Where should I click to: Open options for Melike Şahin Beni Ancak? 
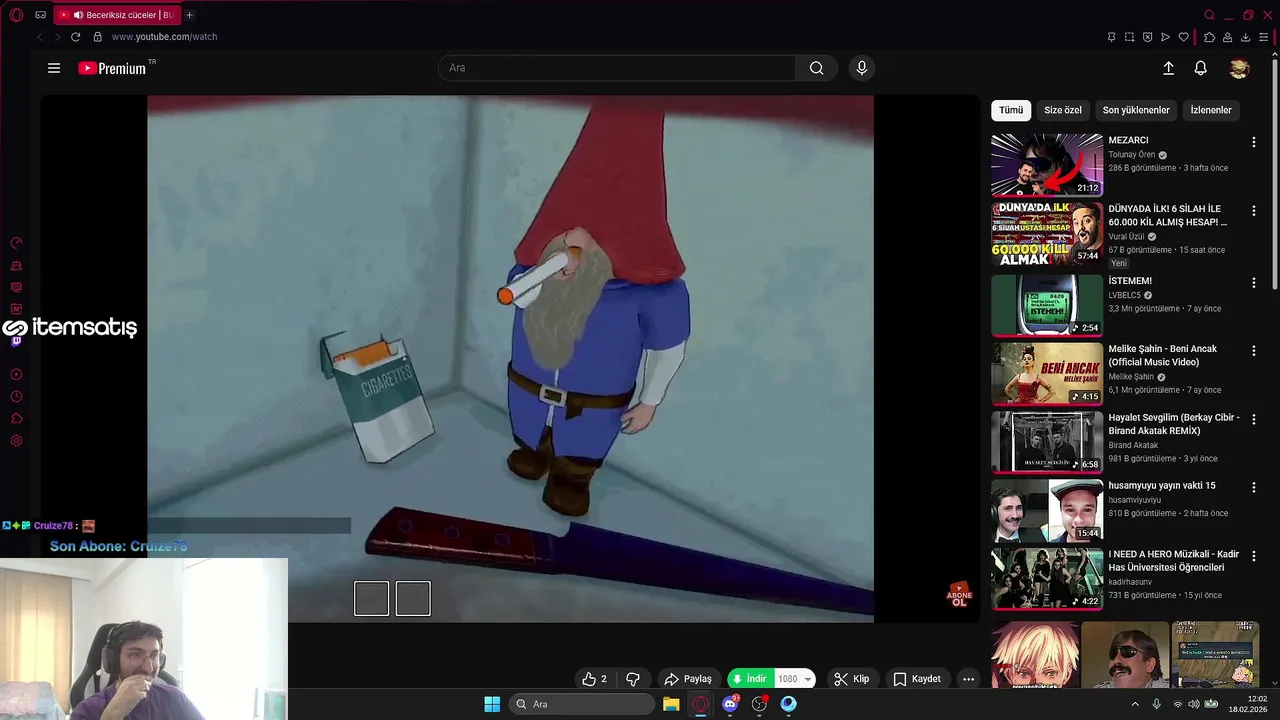1253,351
